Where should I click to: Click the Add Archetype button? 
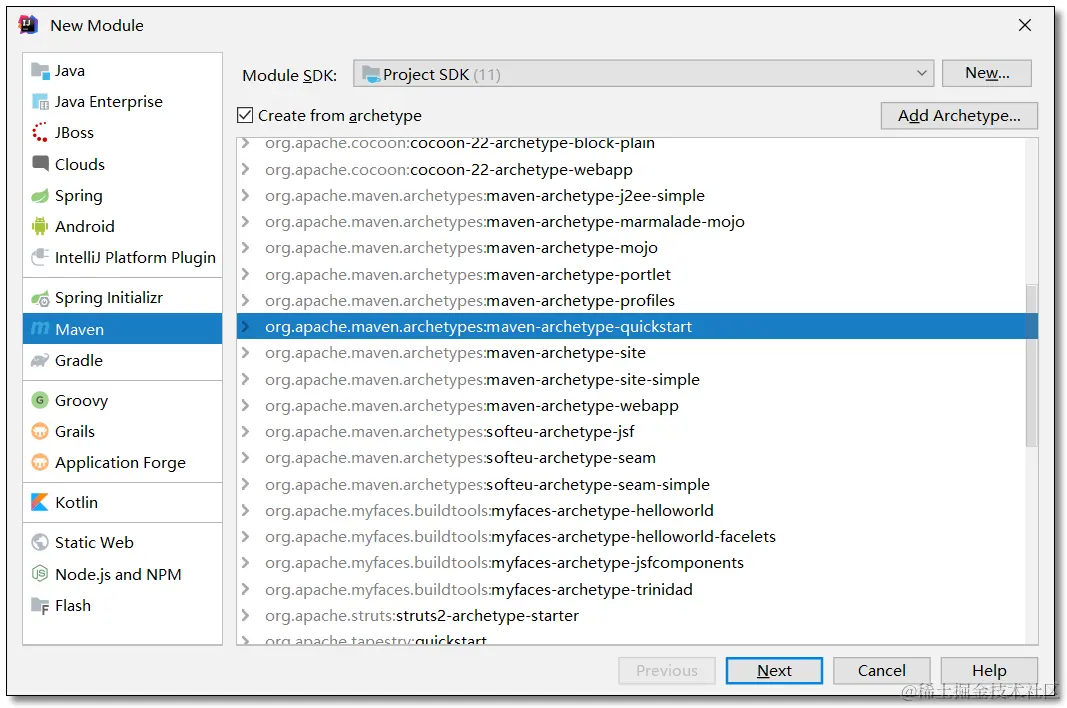(x=958, y=115)
